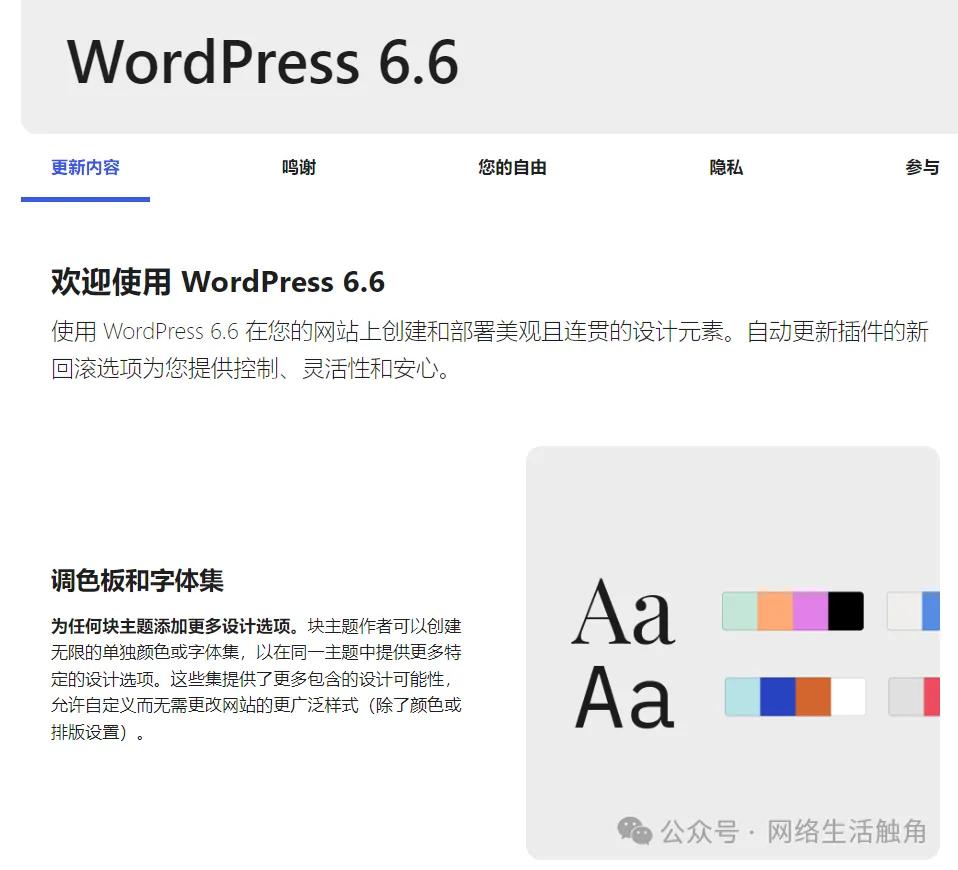Select the orange swatch in top palette
This screenshot has width=958, height=870.
[775, 611]
